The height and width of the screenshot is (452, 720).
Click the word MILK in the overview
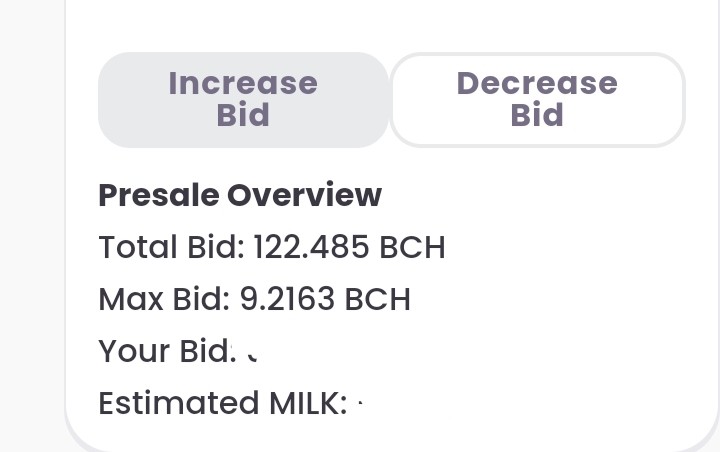[308, 403]
